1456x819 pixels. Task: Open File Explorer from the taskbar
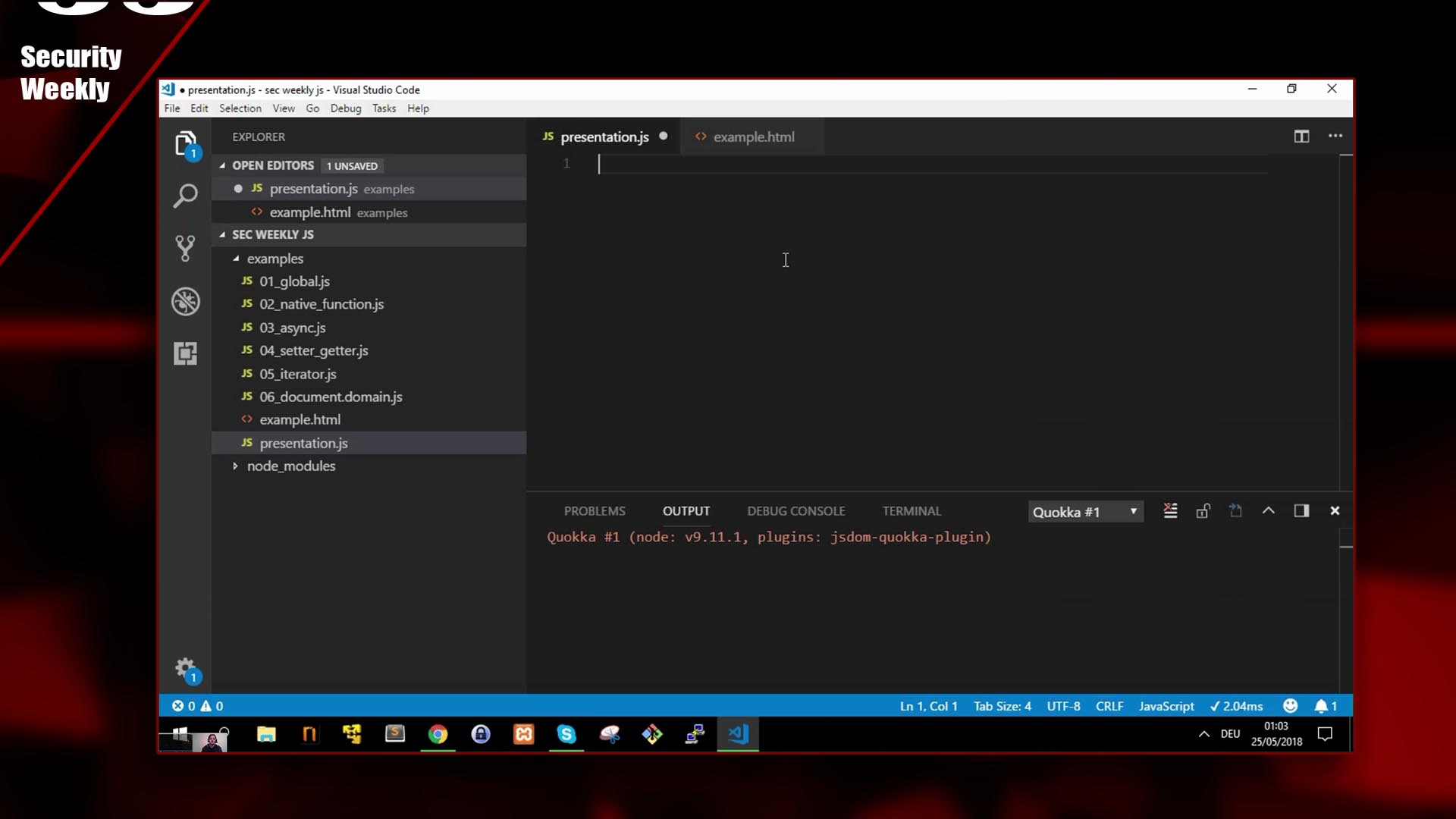coord(266,734)
